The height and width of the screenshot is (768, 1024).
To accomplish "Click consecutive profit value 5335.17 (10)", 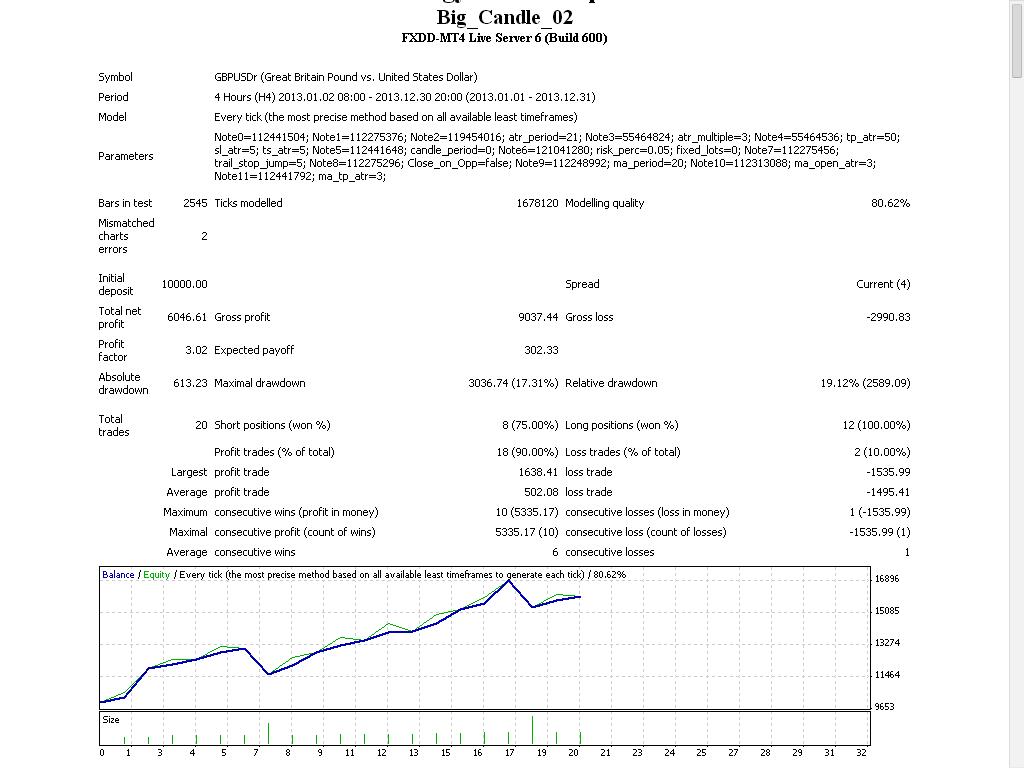I will (526, 532).
